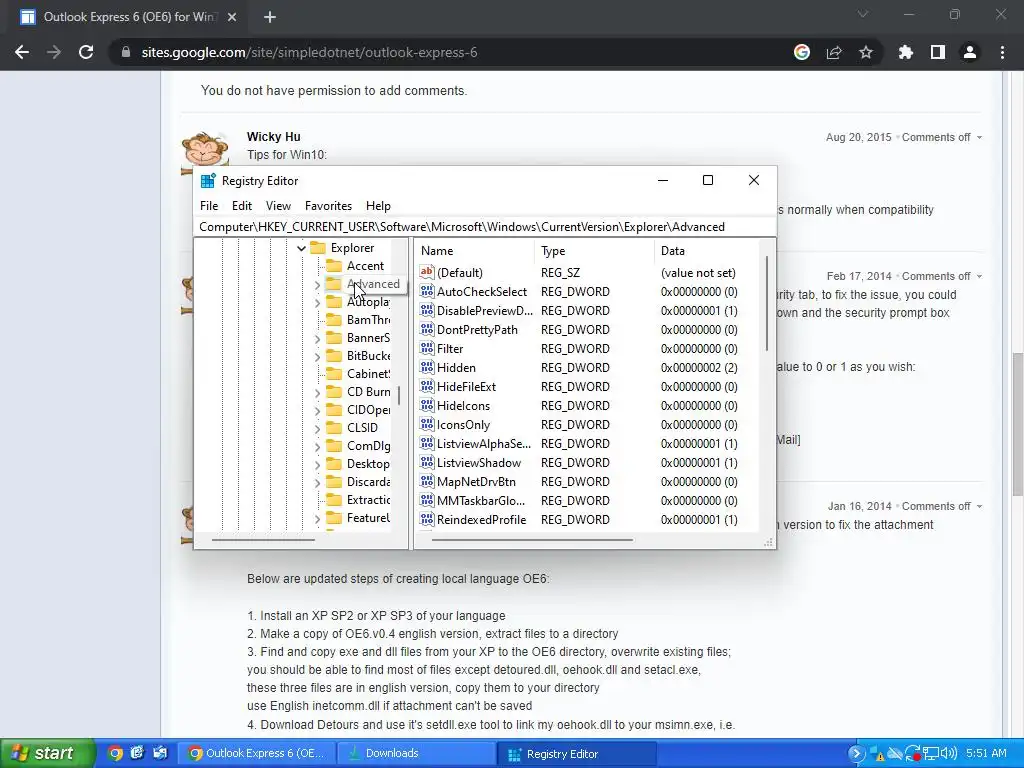Expand the CIDOpen registry key
This screenshot has height=768, width=1024.
[x=317, y=411]
